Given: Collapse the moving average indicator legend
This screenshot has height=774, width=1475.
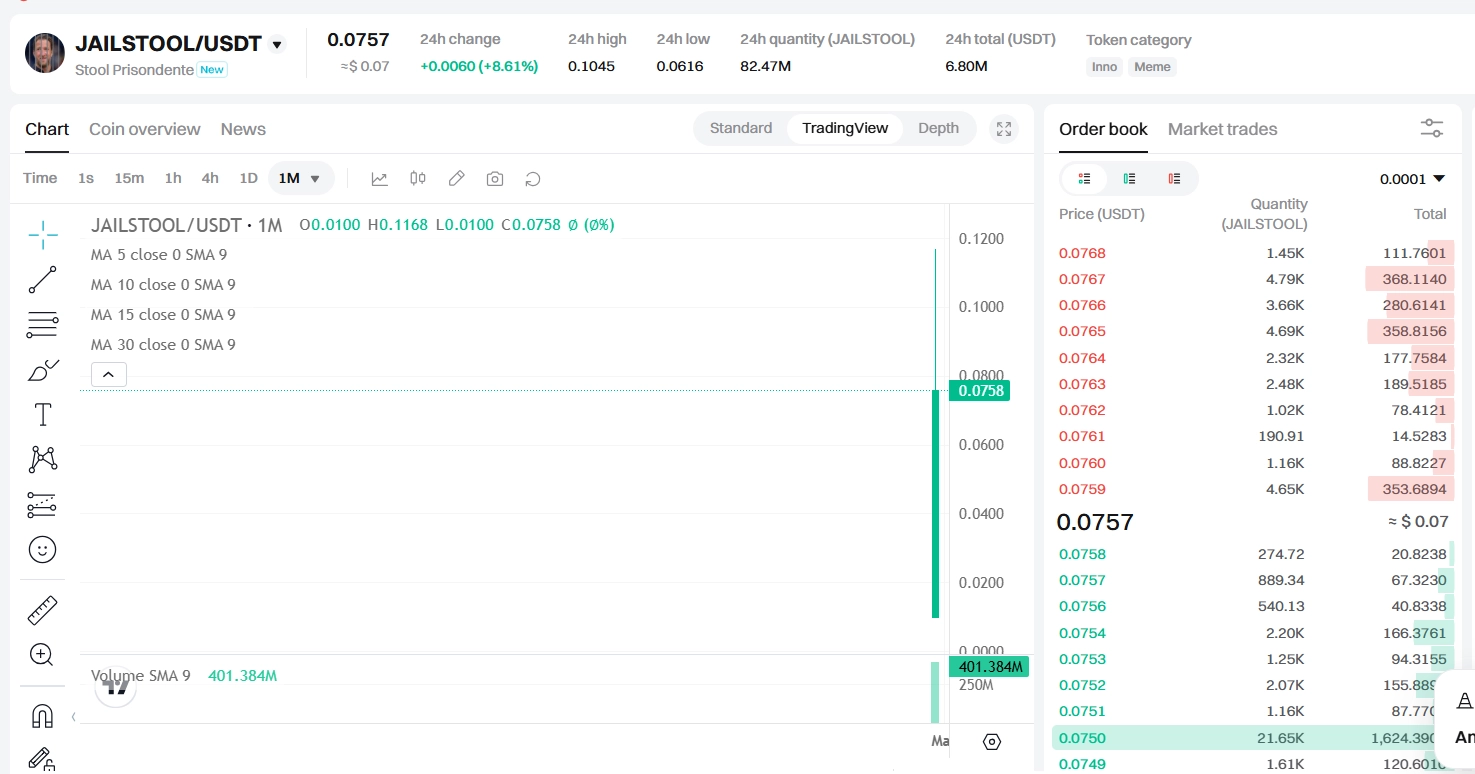Looking at the screenshot, I should [109, 375].
